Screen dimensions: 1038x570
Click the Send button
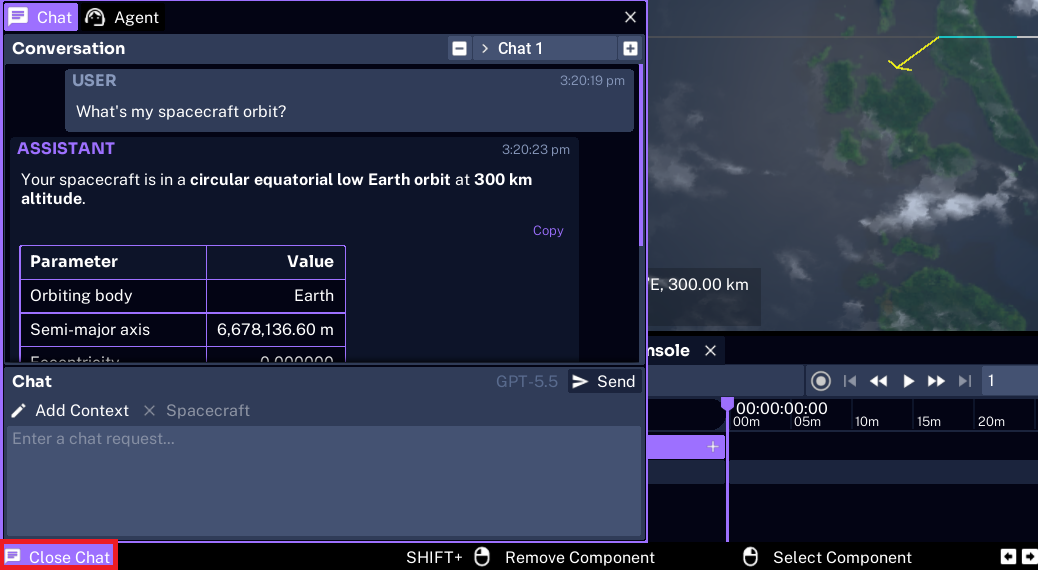604,381
